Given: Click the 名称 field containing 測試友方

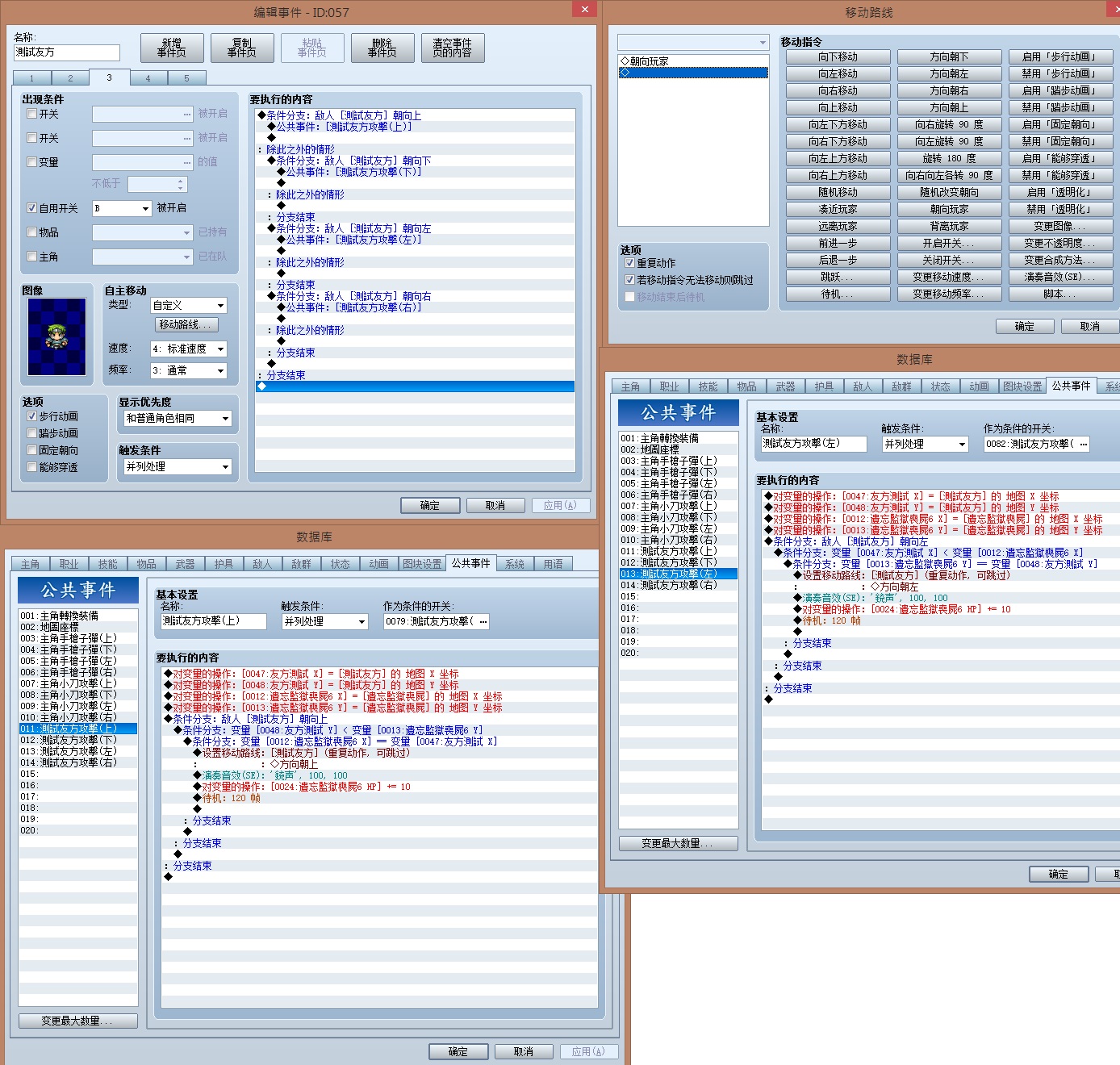Looking at the screenshot, I should coord(67,52).
